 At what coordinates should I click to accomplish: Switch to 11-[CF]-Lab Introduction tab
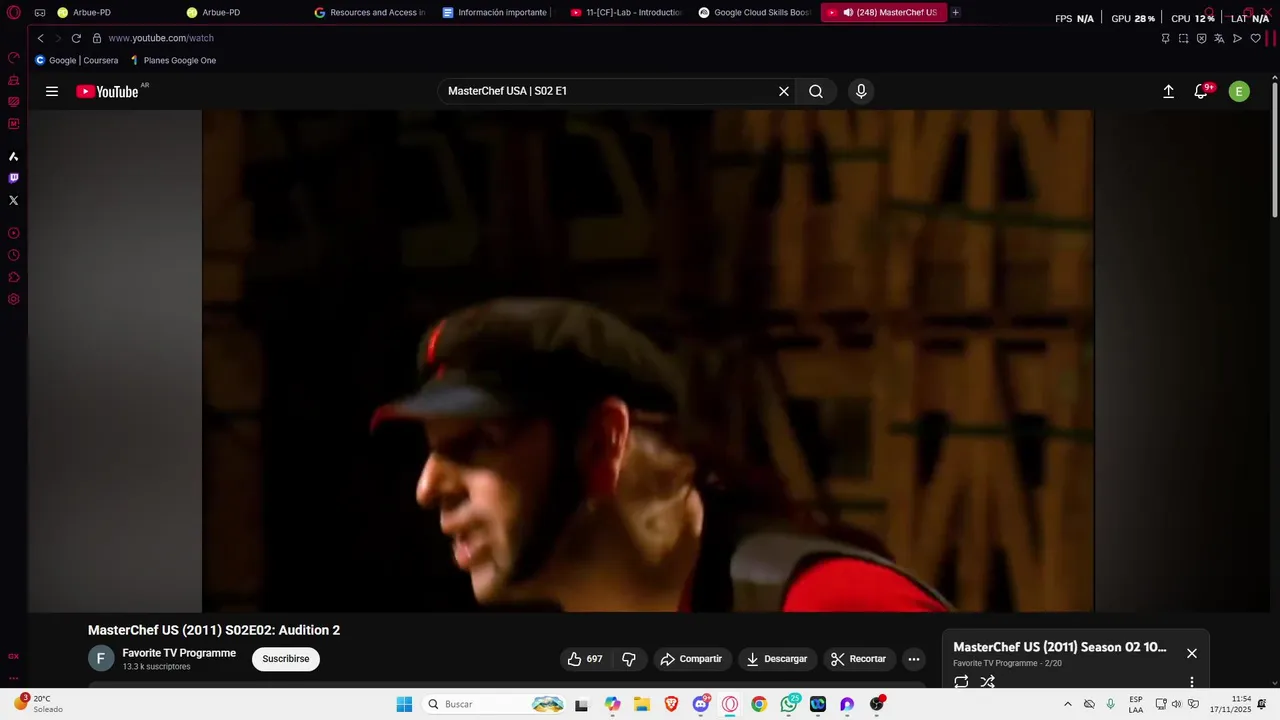tap(625, 13)
